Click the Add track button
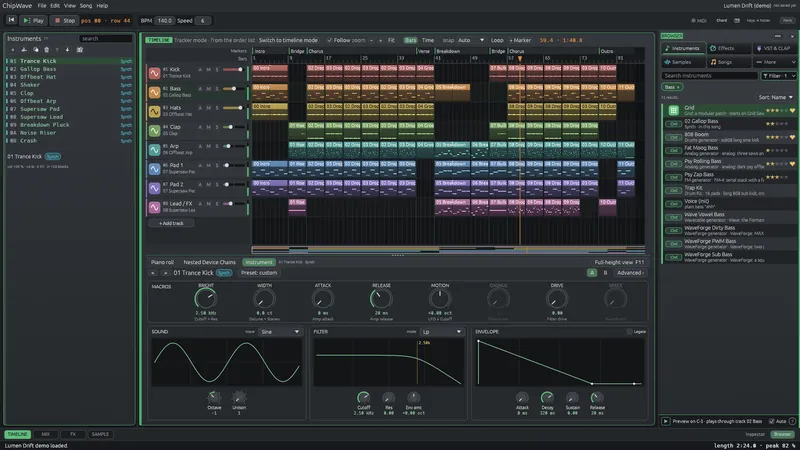The image size is (800, 450). (x=171, y=223)
